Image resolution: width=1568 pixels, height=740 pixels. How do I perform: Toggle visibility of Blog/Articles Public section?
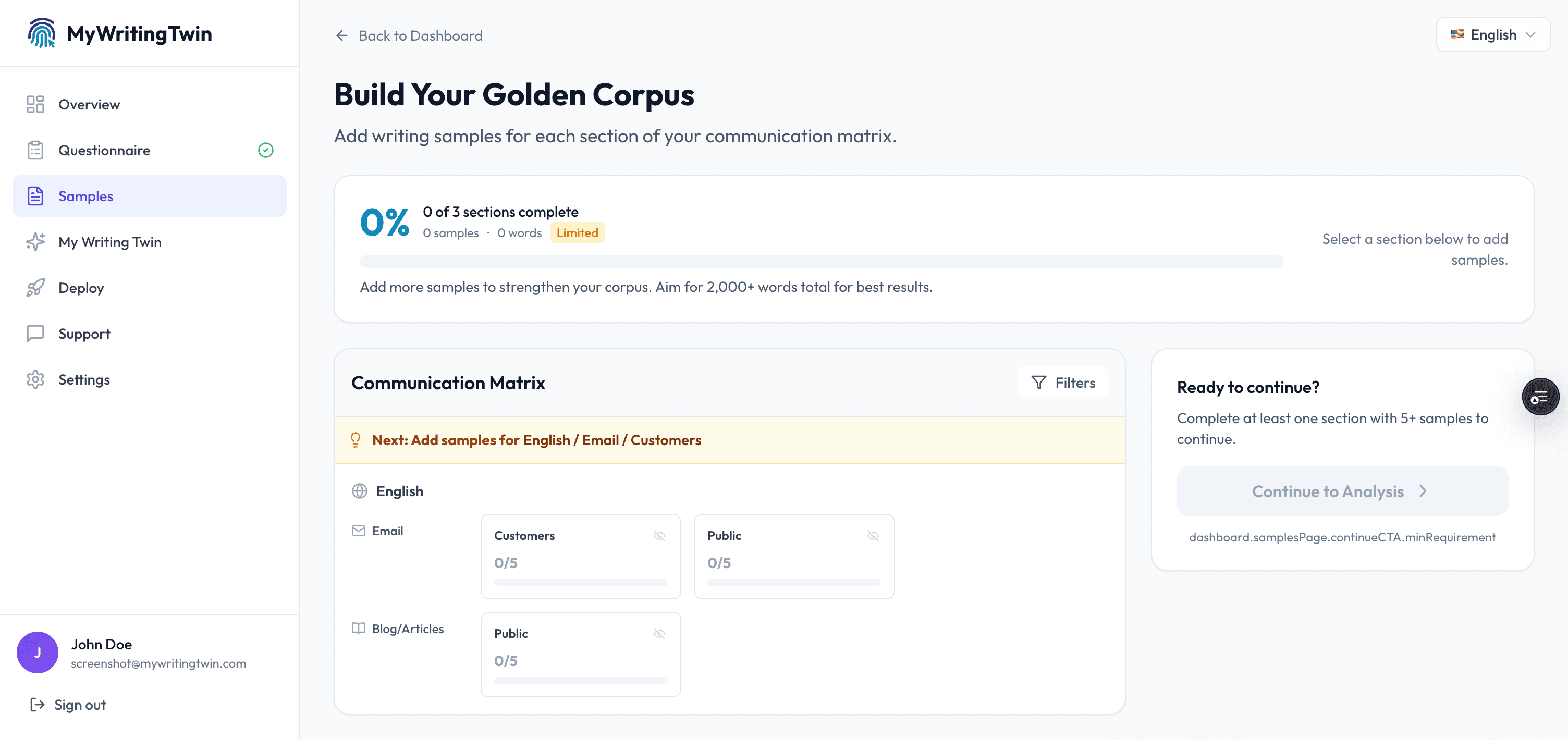coord(659,634)
